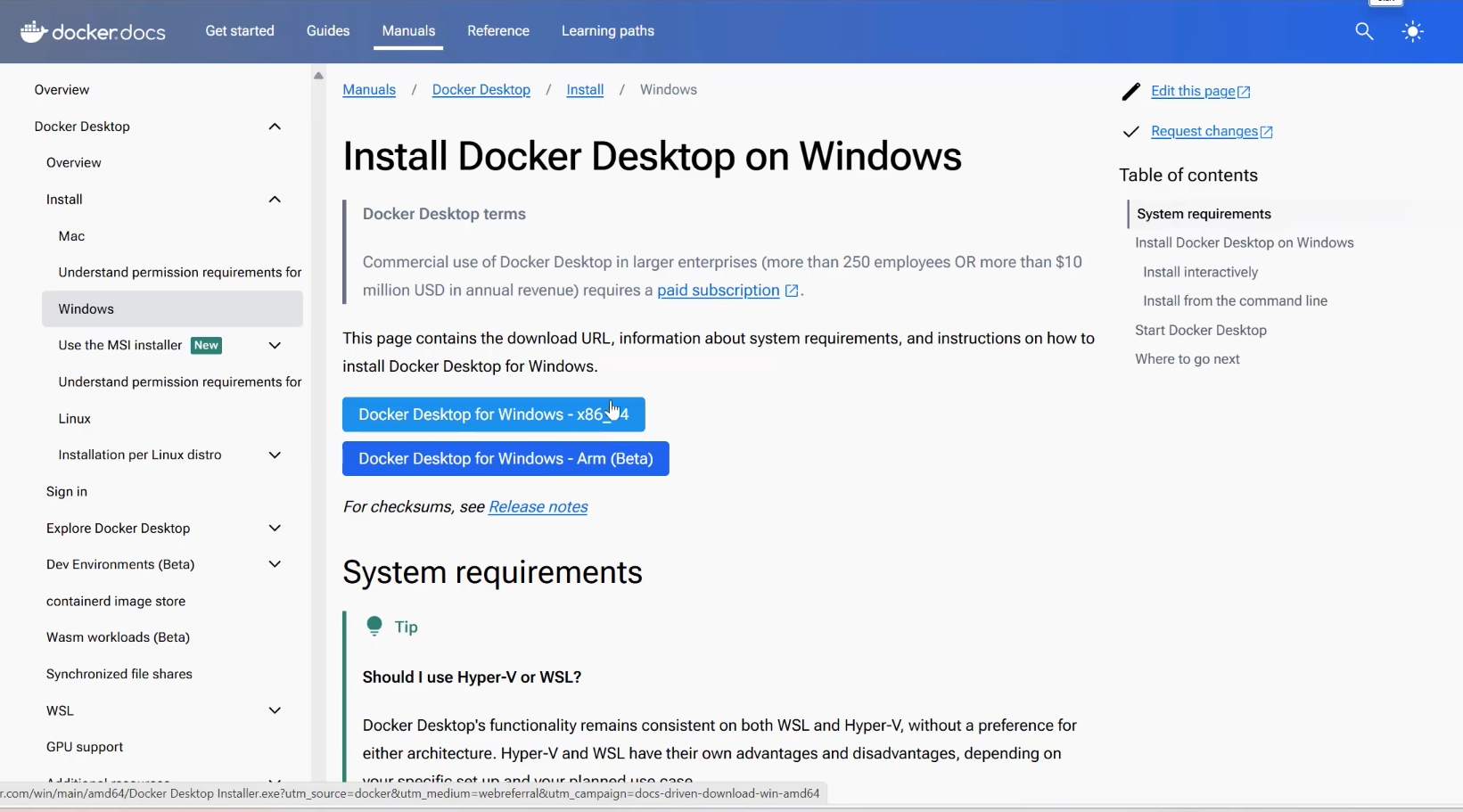Jump to Install interactively in contents
This screenshot has width=1463, height=812.
[x=1200, y=272]
